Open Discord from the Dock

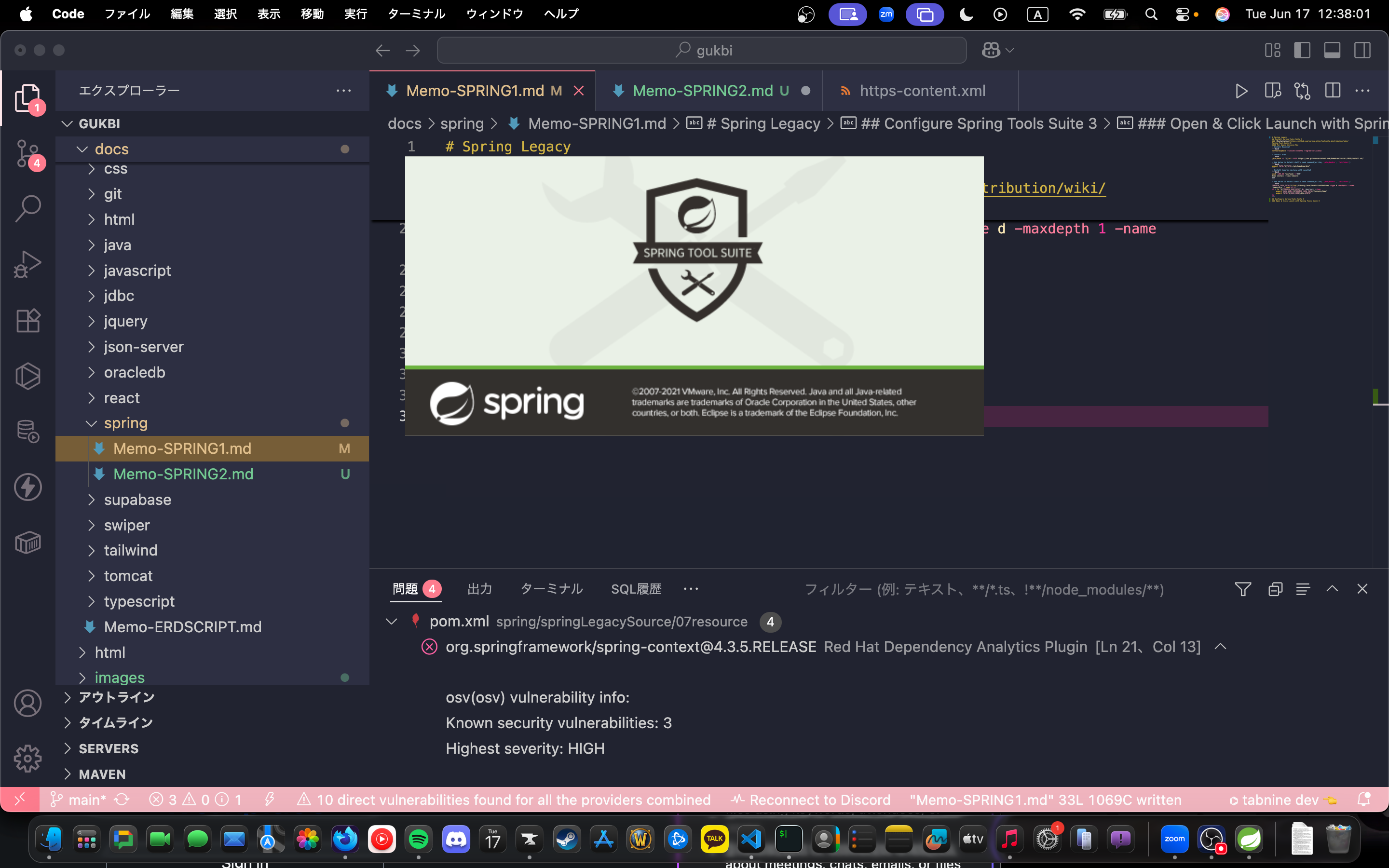456,840
